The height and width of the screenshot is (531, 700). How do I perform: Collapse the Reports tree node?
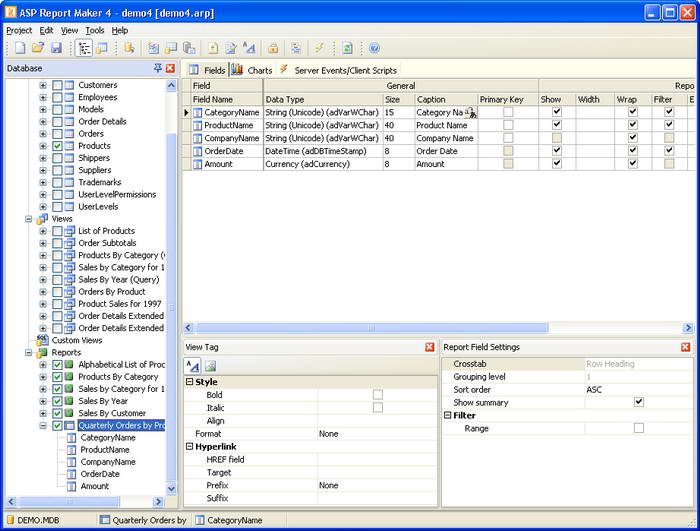coord(29,352)
